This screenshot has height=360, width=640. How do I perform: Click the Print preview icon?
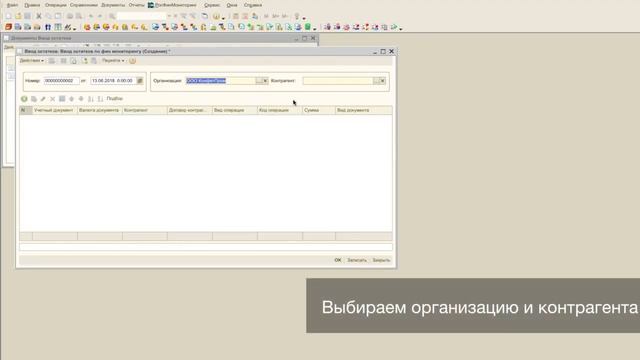click(x=79, y=16)
